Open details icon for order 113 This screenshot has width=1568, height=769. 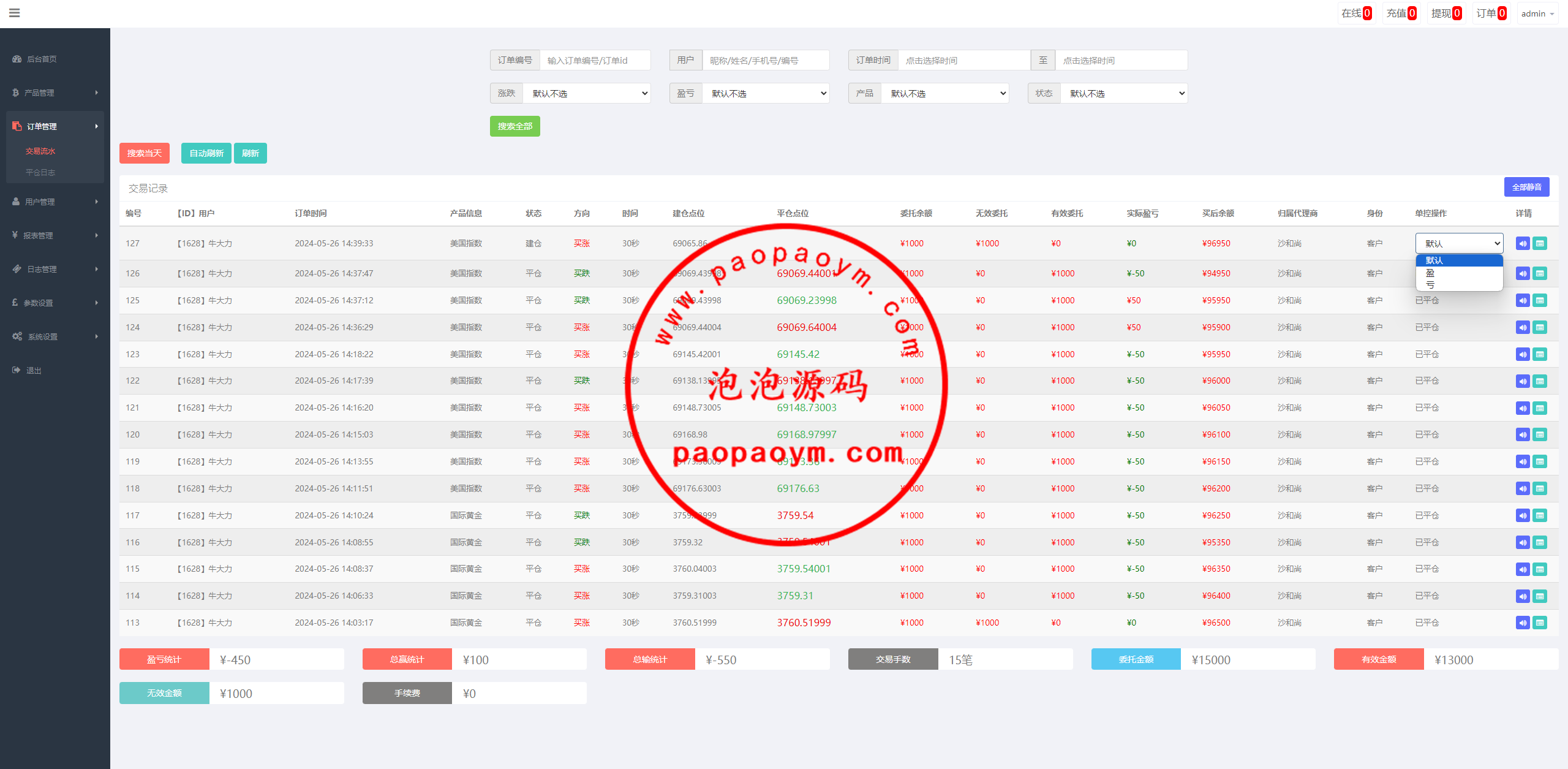(x=1540, y=623)
